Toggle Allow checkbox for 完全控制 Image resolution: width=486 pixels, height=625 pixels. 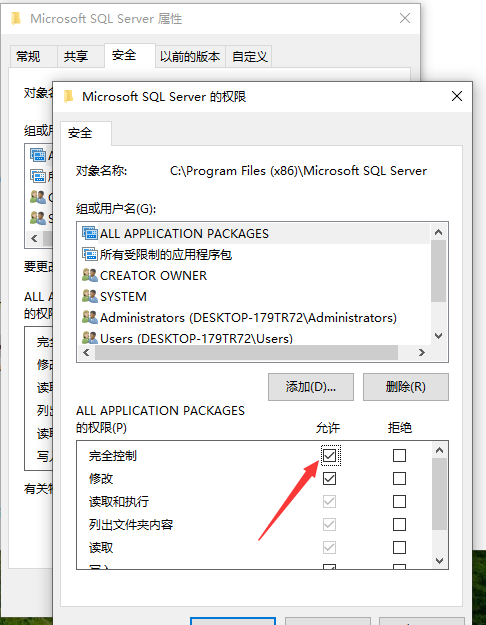click(329, 455)
